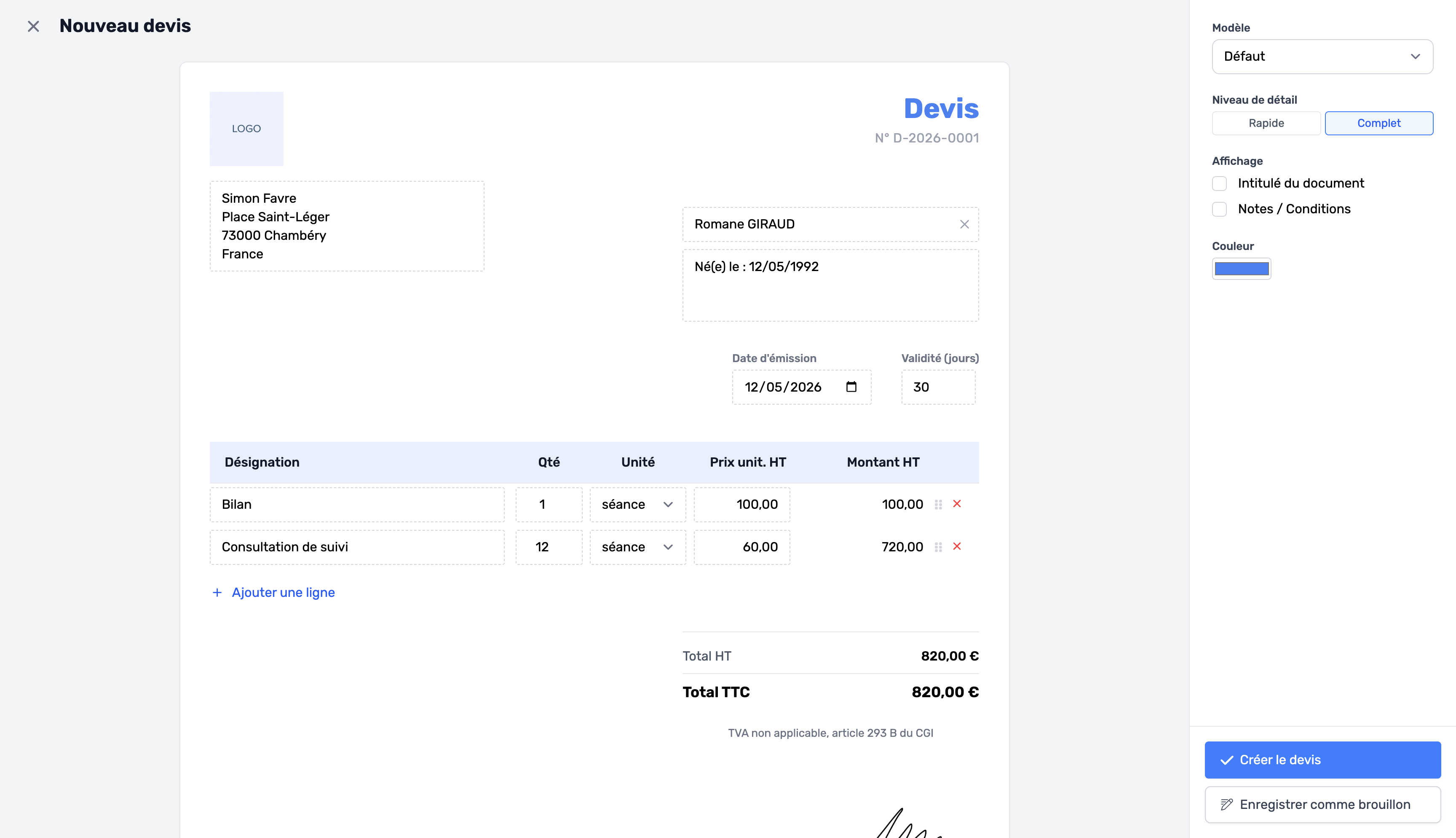Click the Romane GIRAUD client field
This screenshot has height=838, width=1456.
tap(830, 224)
